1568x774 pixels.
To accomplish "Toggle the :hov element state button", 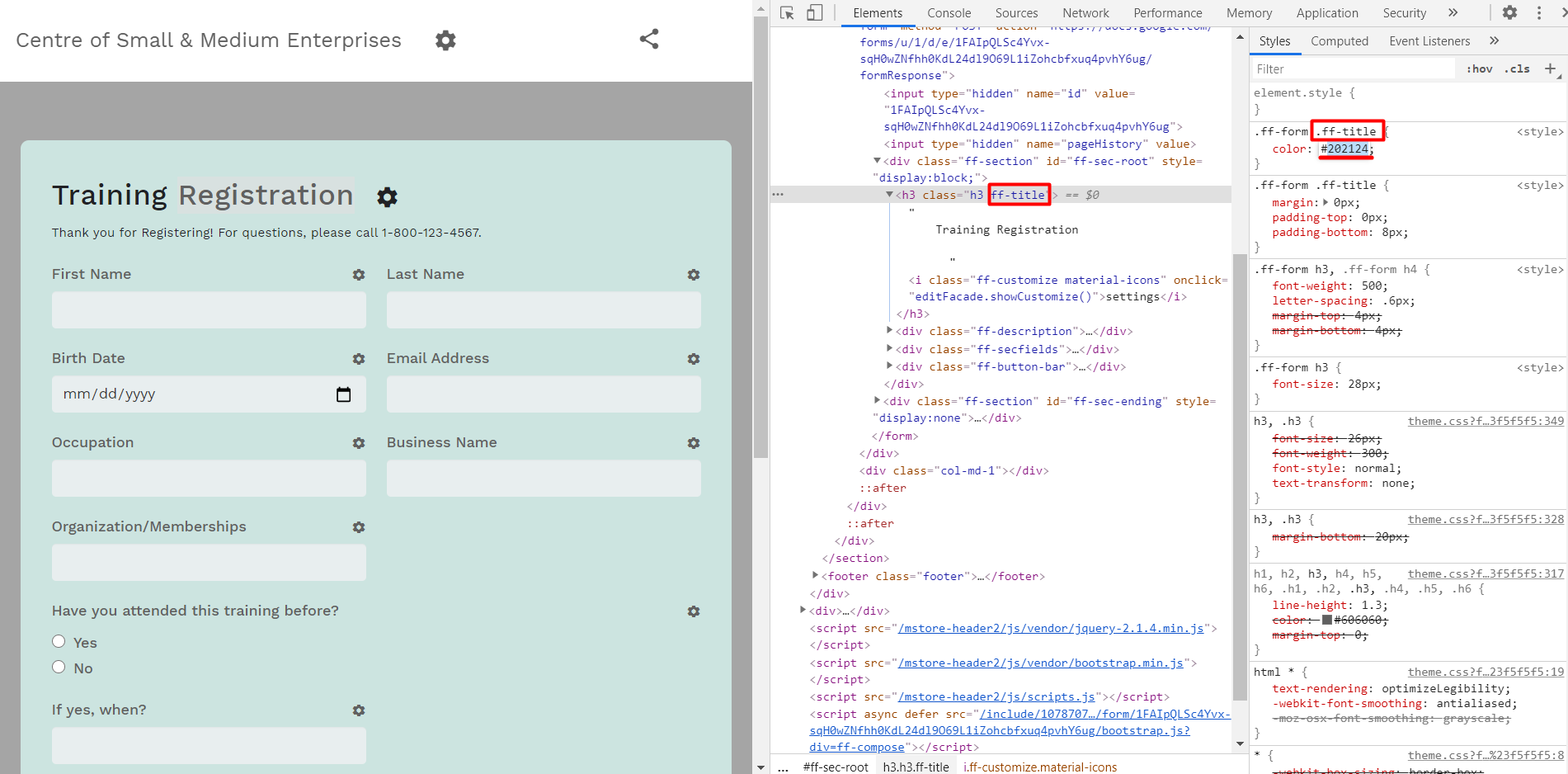I will 1479,69.
